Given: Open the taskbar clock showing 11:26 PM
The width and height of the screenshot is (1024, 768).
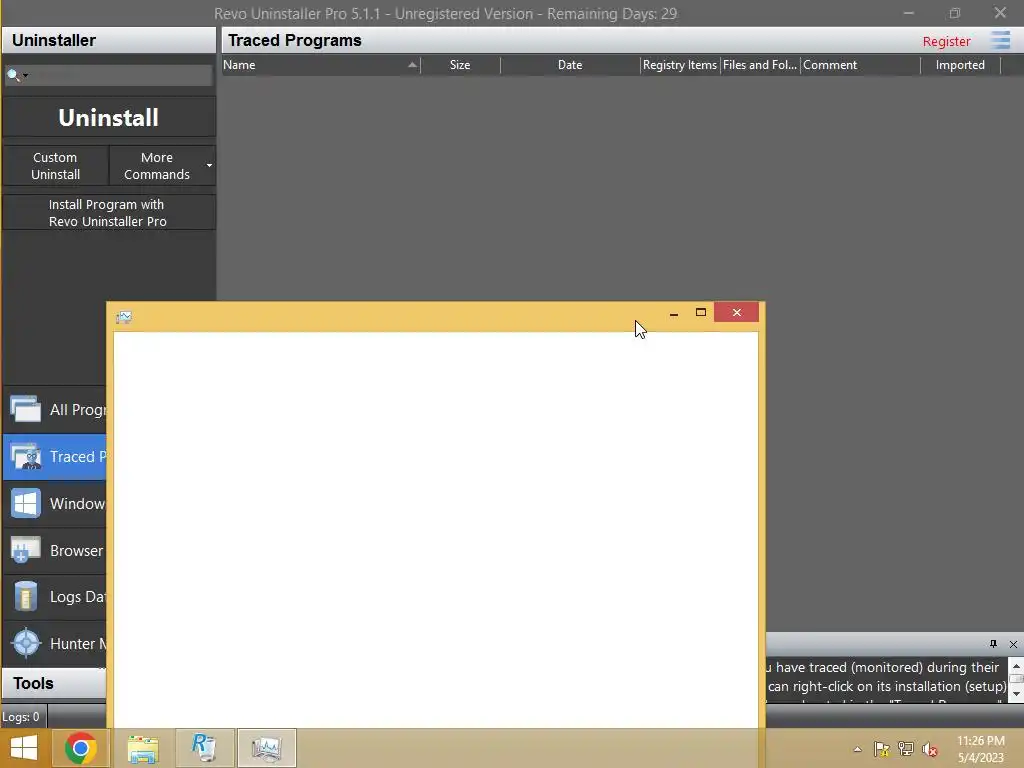Looking at the screenshot, I should [980, 749].
